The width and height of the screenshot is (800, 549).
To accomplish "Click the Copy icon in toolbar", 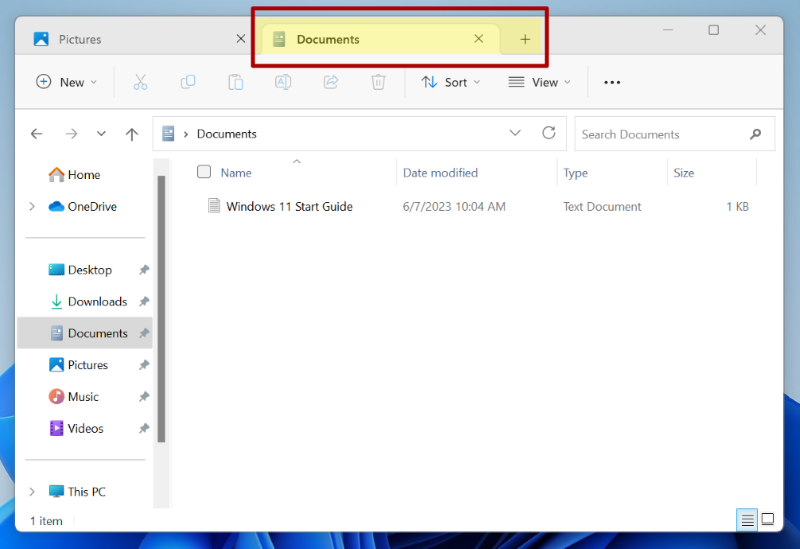I will [x=188, y=82].
